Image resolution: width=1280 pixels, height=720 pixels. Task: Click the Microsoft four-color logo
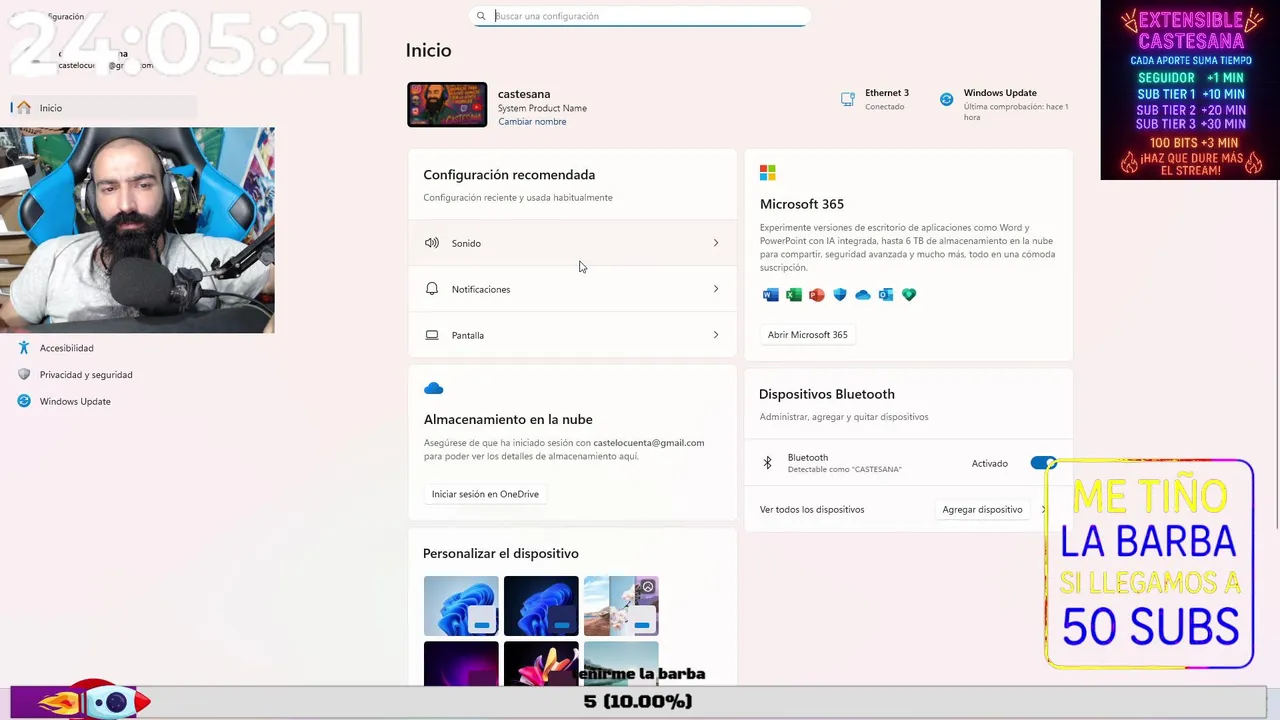[x=768, y=173]
